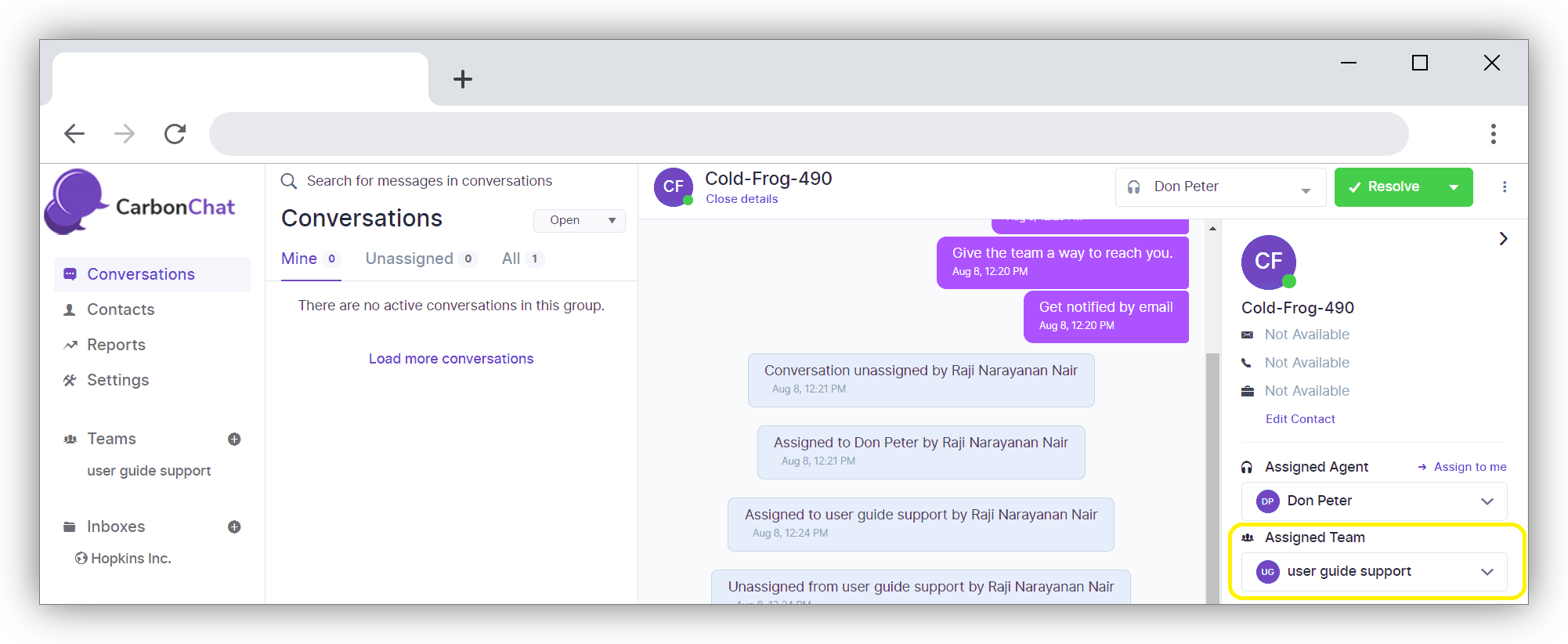Click Load more conversations link

451,359
